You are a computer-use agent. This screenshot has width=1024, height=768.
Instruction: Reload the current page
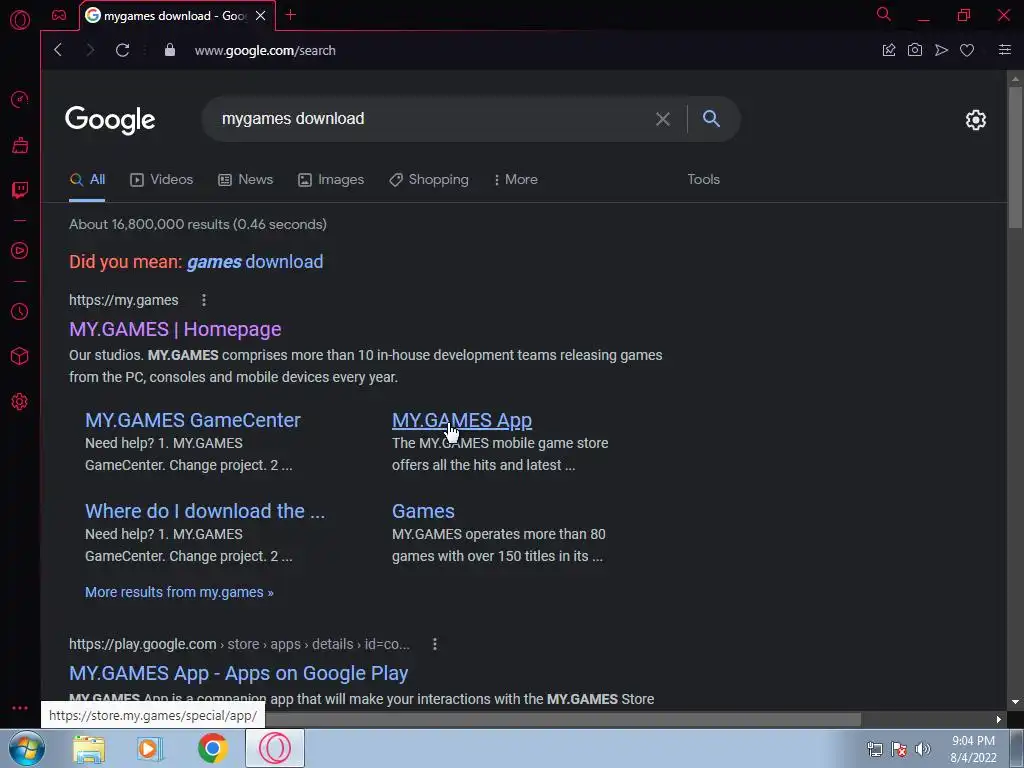(122, 50)
